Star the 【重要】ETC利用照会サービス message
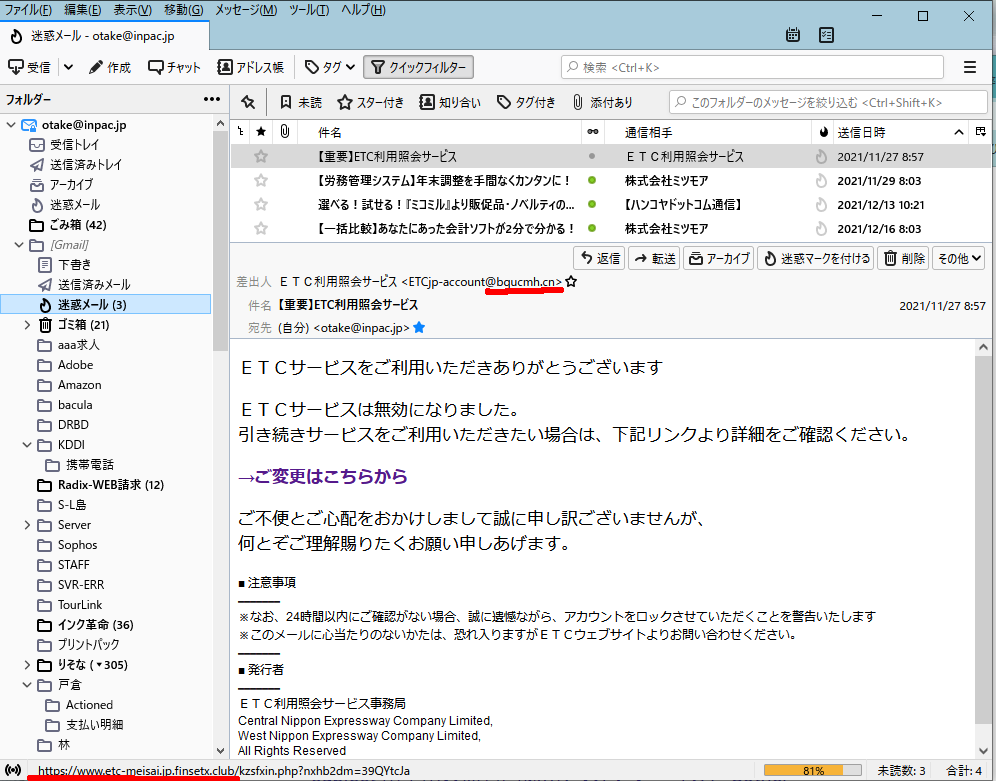The height and width of the screenshot is (781, 996). point(261,156)
